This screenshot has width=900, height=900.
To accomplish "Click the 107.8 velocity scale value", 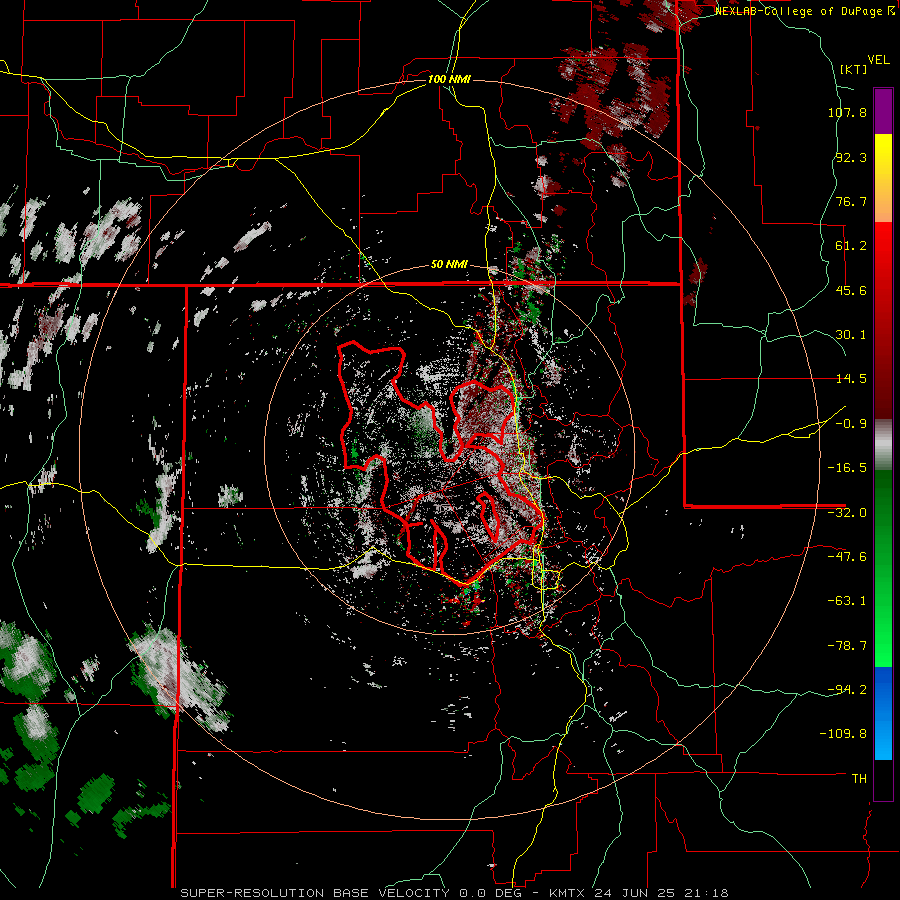I will (x=847, y=112).
